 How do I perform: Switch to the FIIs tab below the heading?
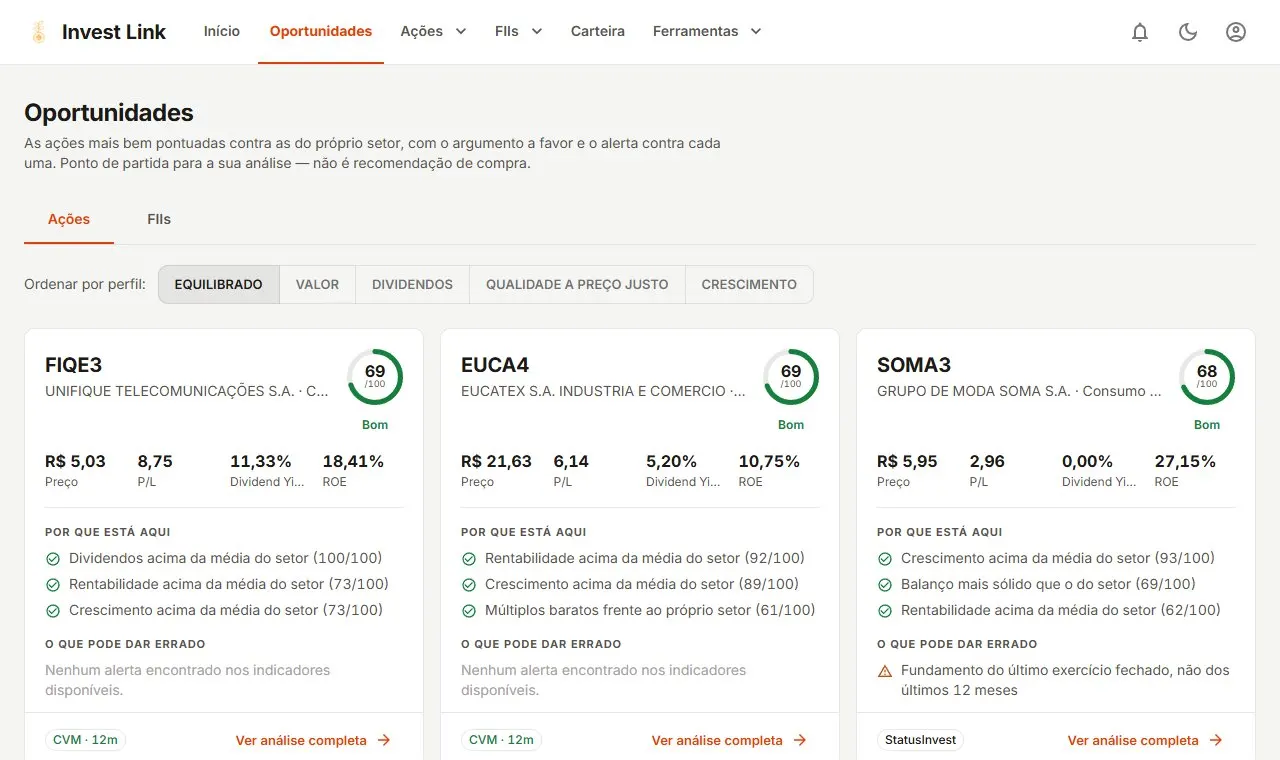(159, 219)
